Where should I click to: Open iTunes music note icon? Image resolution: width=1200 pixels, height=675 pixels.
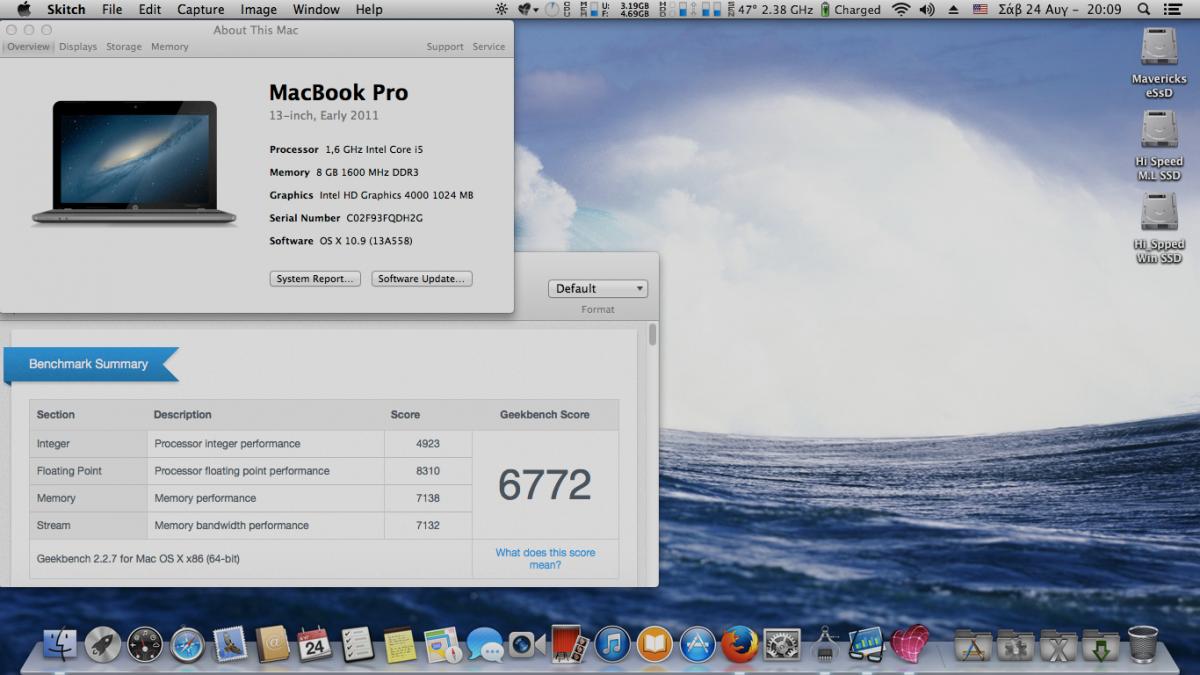pyautogui.click(x=612, y=645)
